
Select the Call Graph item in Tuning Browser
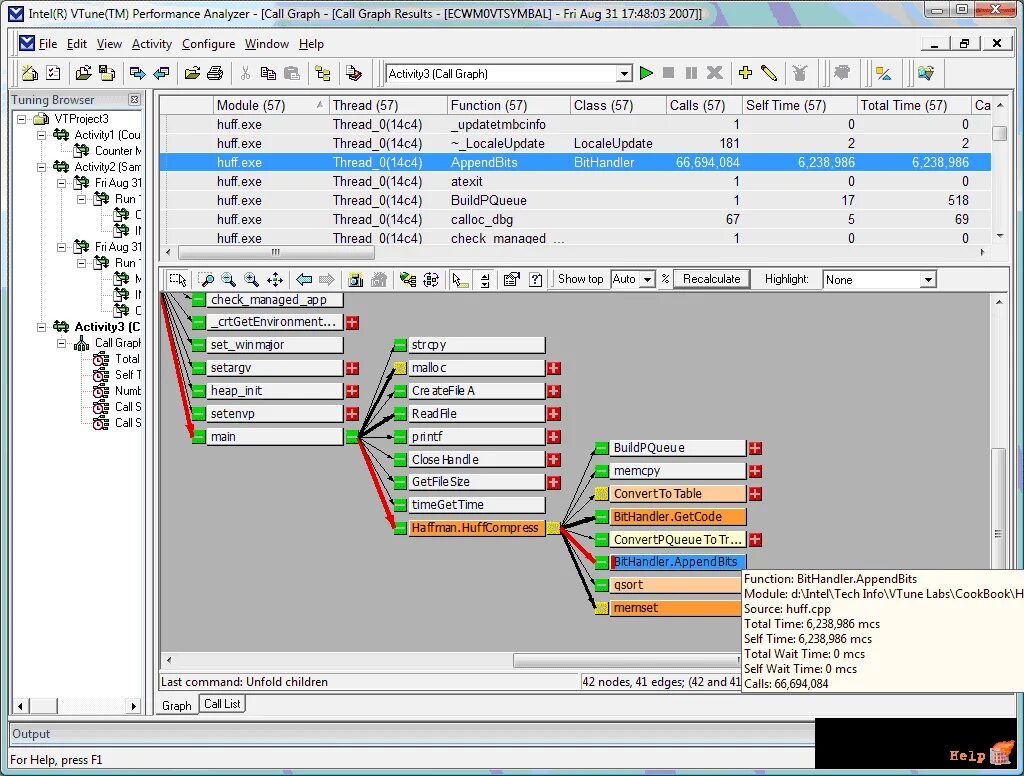pos(118,343)
